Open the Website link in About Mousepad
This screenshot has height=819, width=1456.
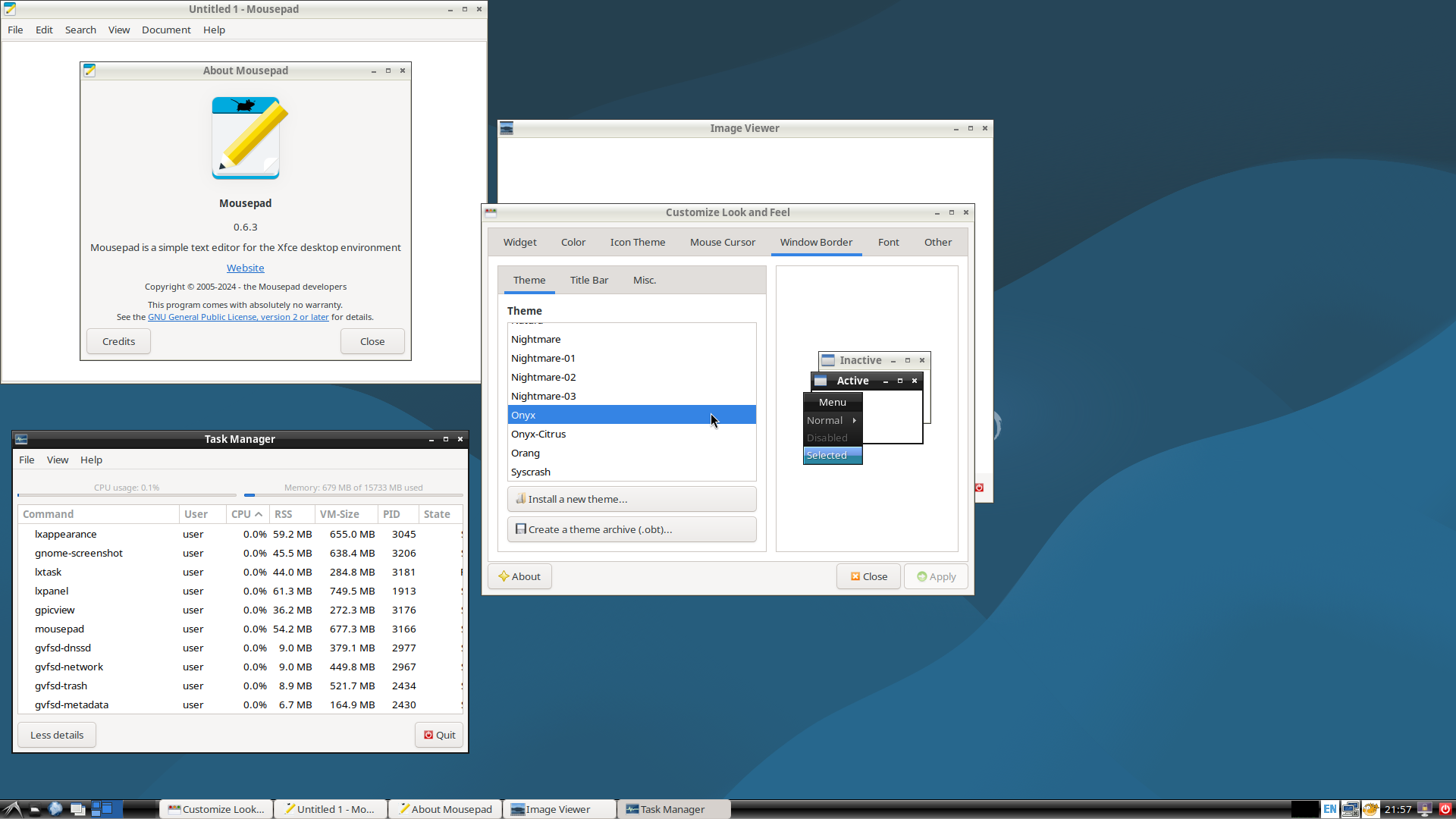pyautogui.click(x=245, y=268)
